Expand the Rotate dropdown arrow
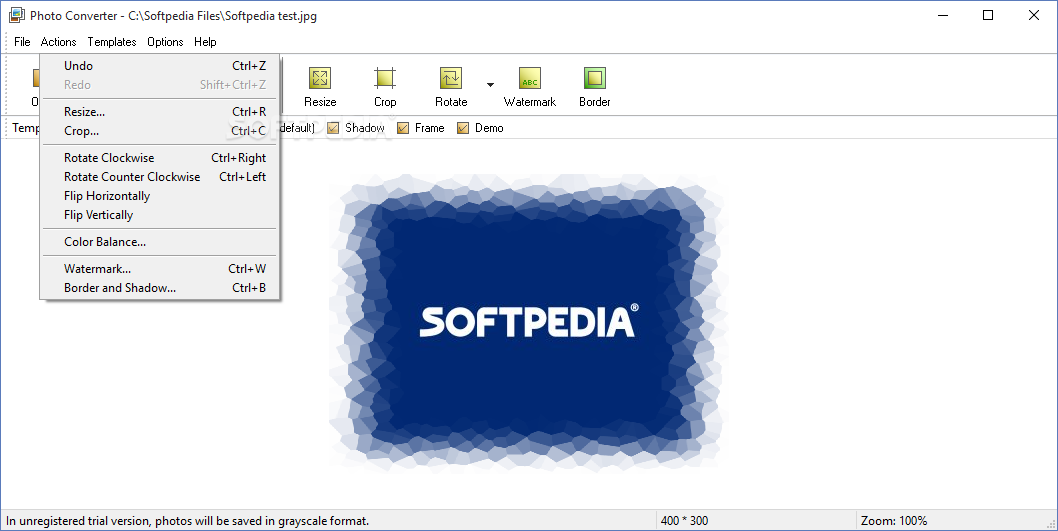 click(491, 85)
